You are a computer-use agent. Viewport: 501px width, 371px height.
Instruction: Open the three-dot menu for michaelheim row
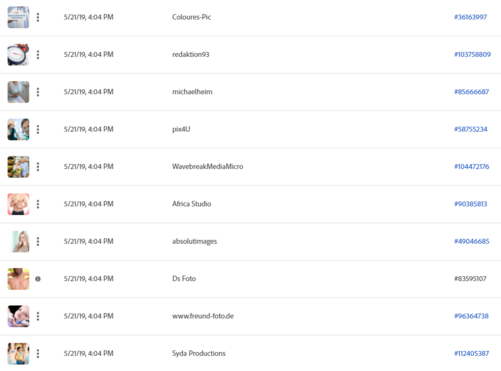click(38, 92)
